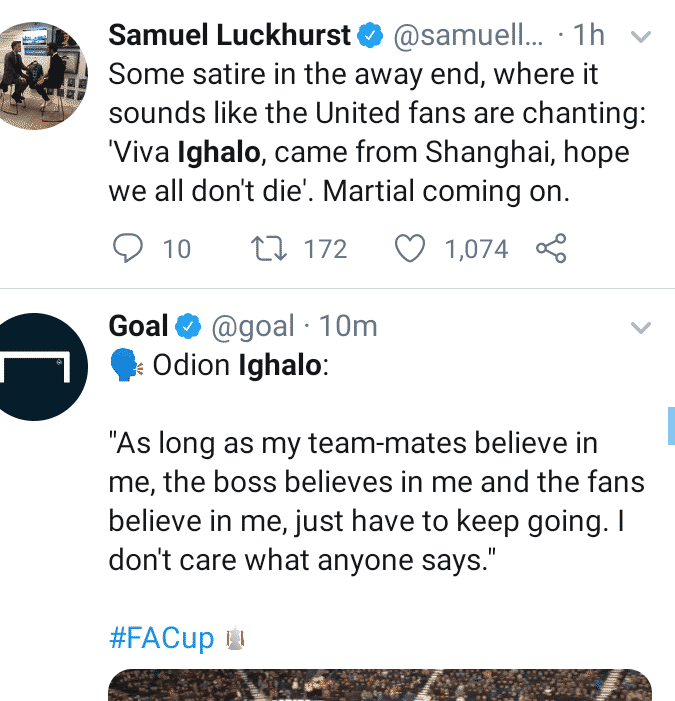
Task: Click the 10m timestamp on the Goal tweet
Action: 345,326
